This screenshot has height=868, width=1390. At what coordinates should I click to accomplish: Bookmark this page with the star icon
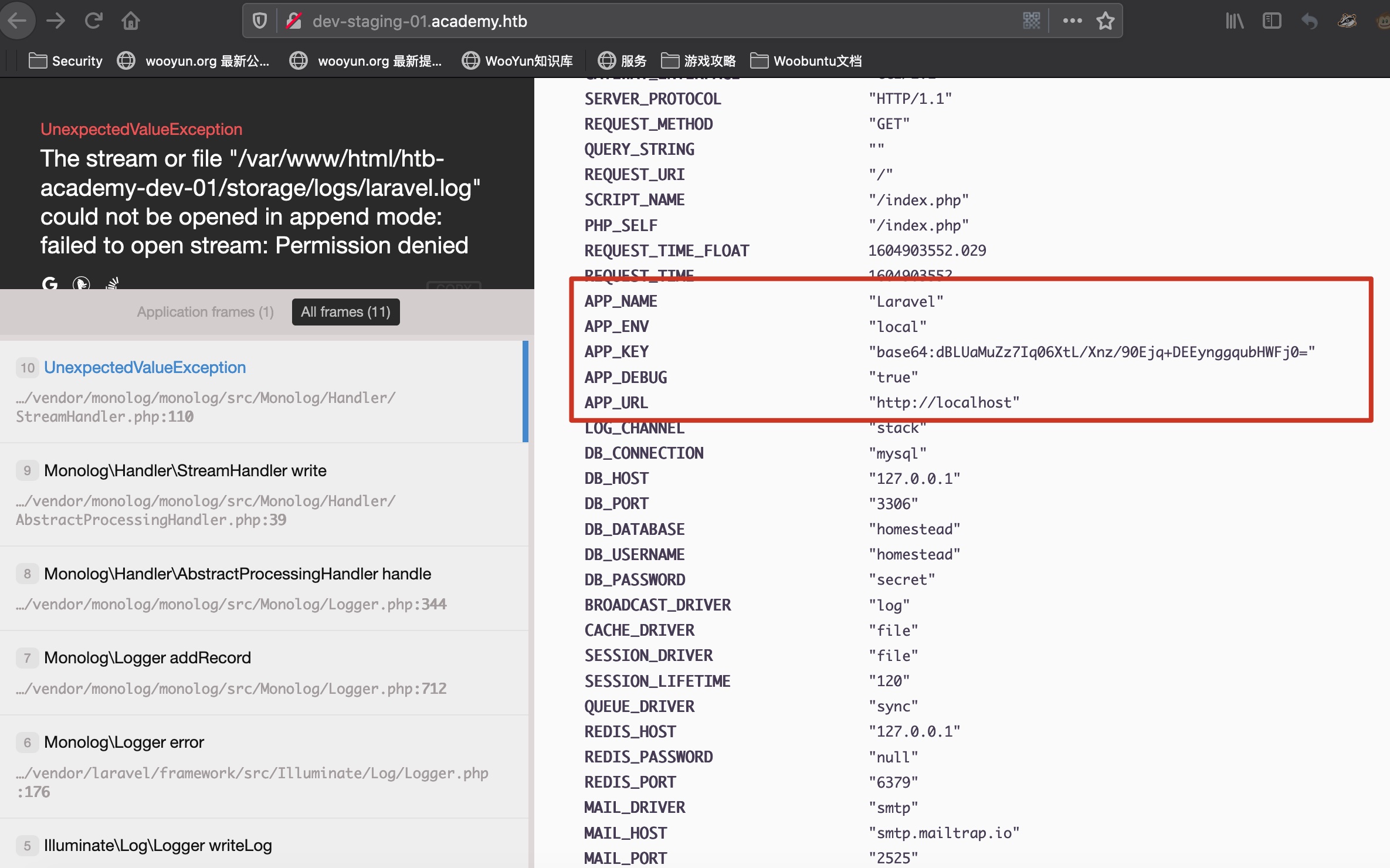(x=1106, y=21)
